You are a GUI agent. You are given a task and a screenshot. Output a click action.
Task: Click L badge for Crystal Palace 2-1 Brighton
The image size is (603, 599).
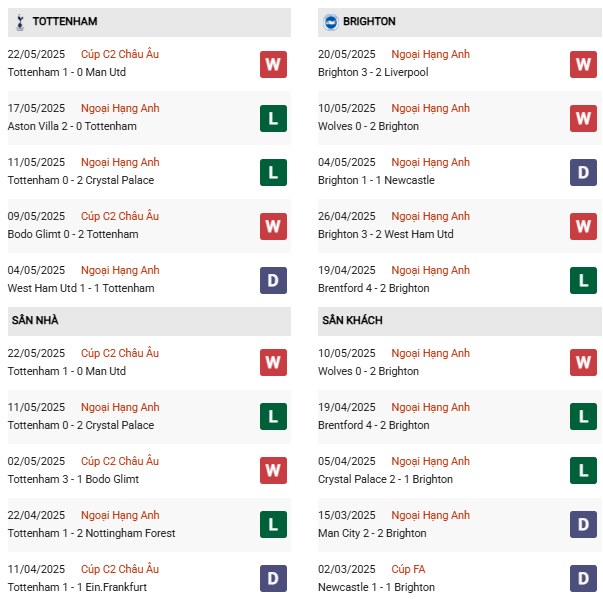[x=584, y=471]
